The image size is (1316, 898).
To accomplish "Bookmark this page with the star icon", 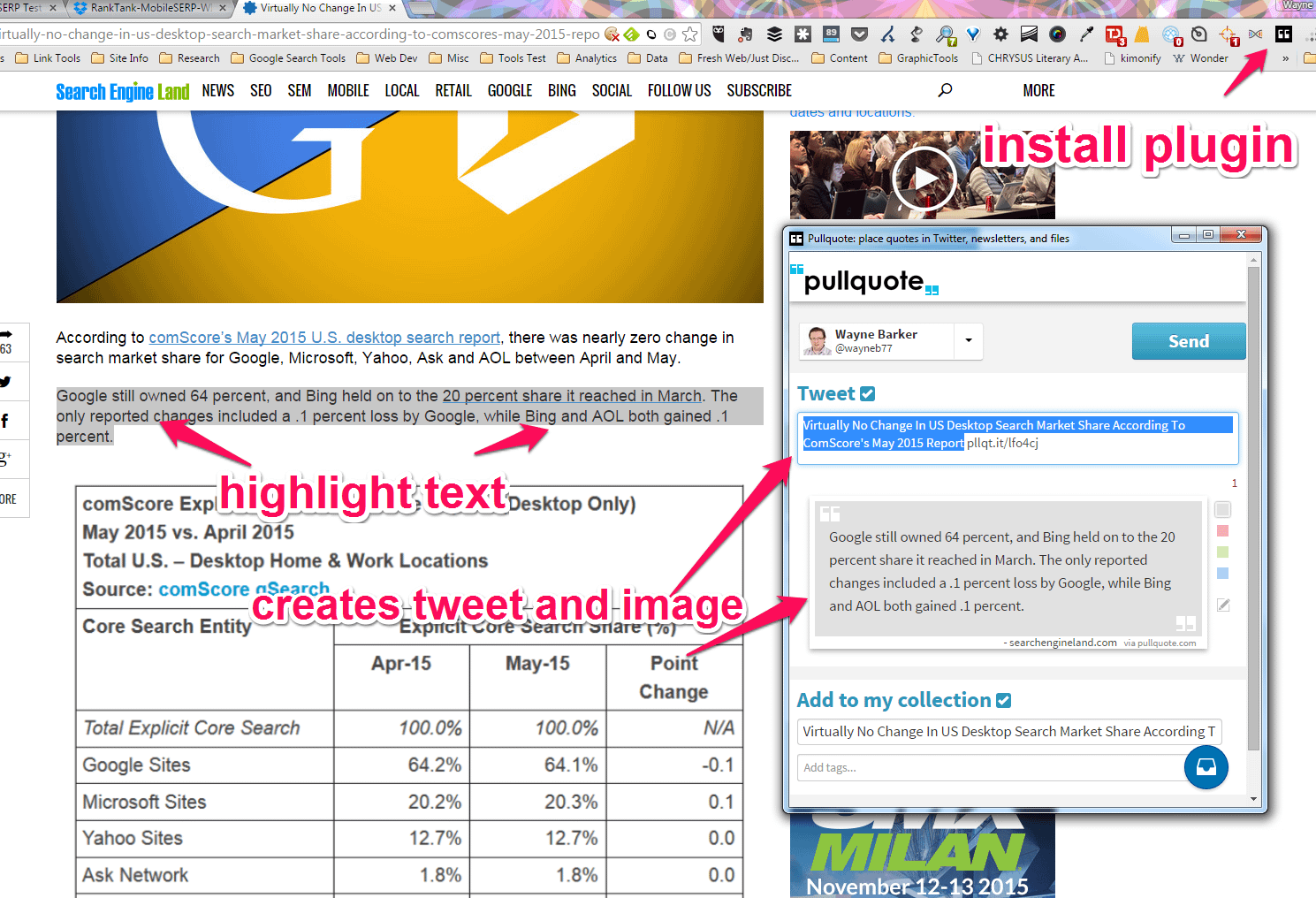I will tap(690, 34).
